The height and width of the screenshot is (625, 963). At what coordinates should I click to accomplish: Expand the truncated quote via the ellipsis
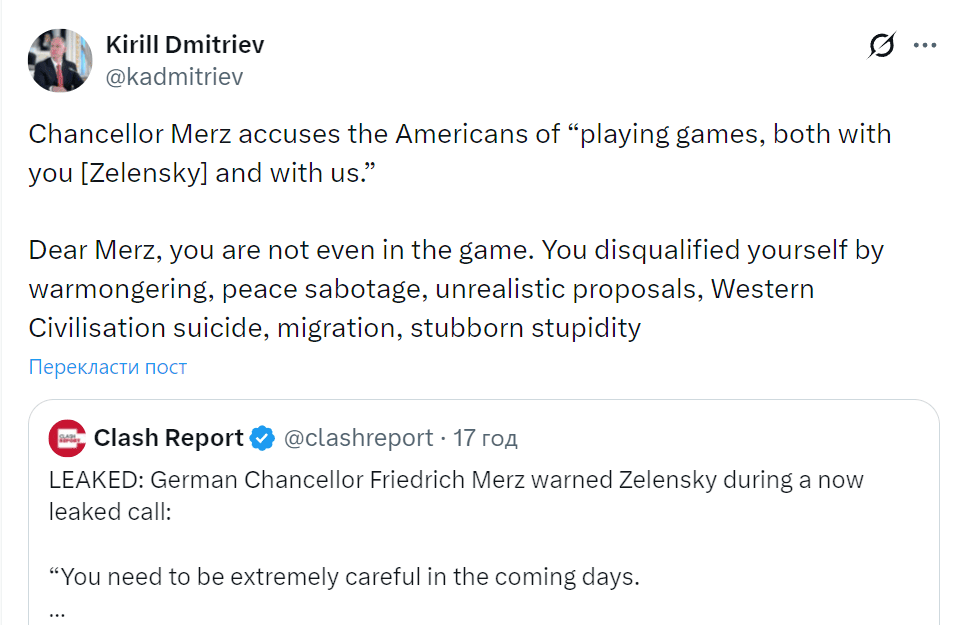click(57, 609)
